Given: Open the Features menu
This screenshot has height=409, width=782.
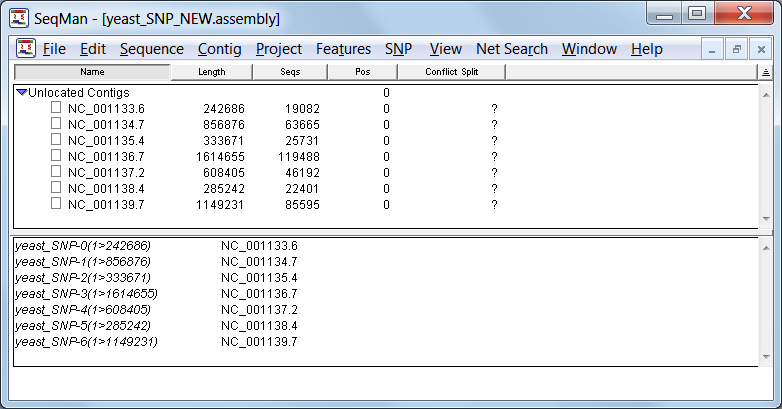Looking at the screenshot, I should pyautogui.click(x=343, y=49).
